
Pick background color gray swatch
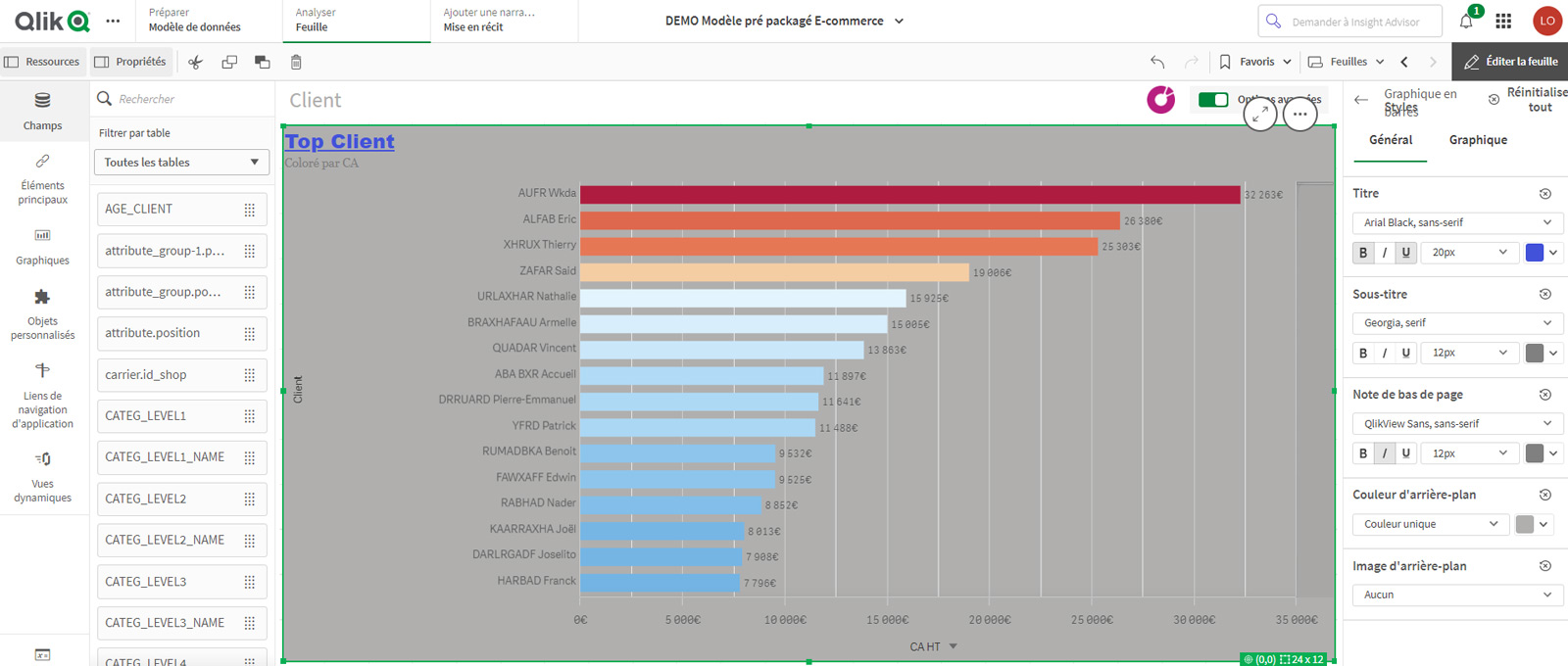pos(1524,524)
